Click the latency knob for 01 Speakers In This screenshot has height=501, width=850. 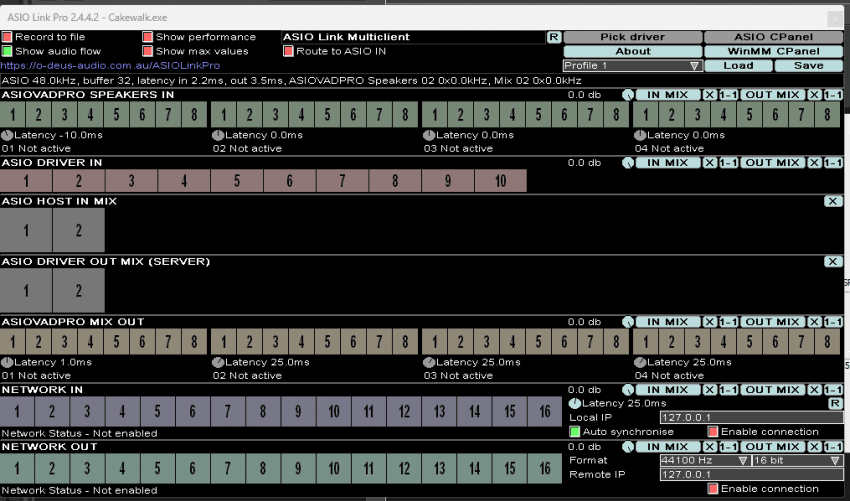point(7,135)
